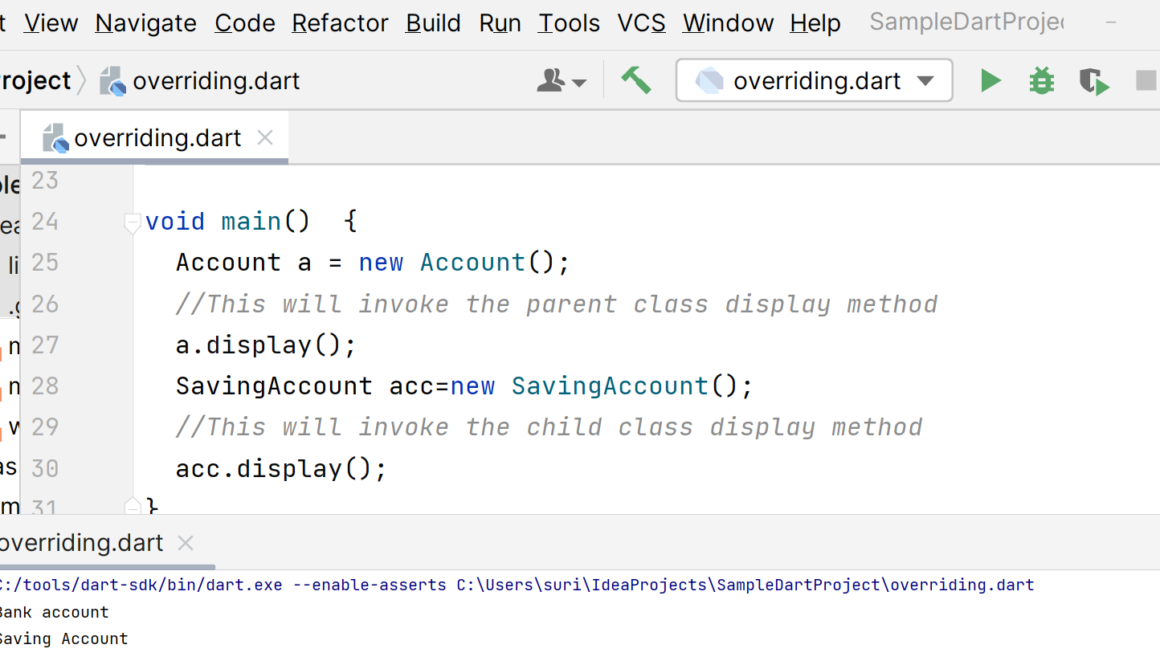Select the overriding.dart editor tab
This screenshot has width=1160, height=665.
[156, 138]
